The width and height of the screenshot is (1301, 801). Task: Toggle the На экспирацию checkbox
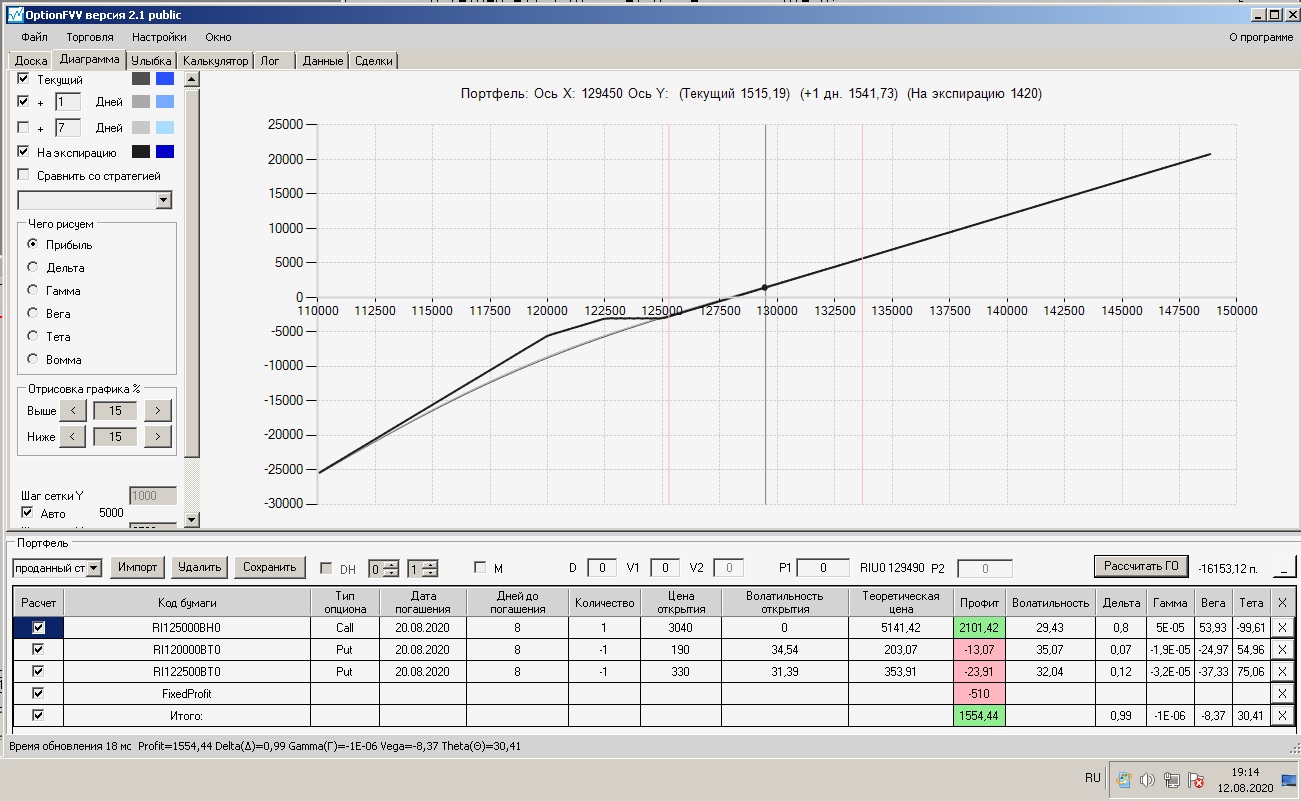tap(23, 153)
